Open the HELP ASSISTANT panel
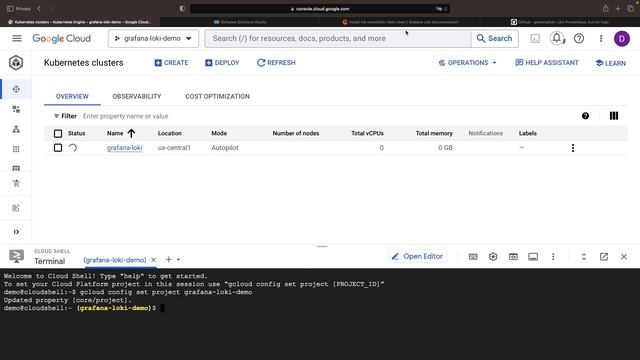The image size is (640, 360). [x=547, y=62]
